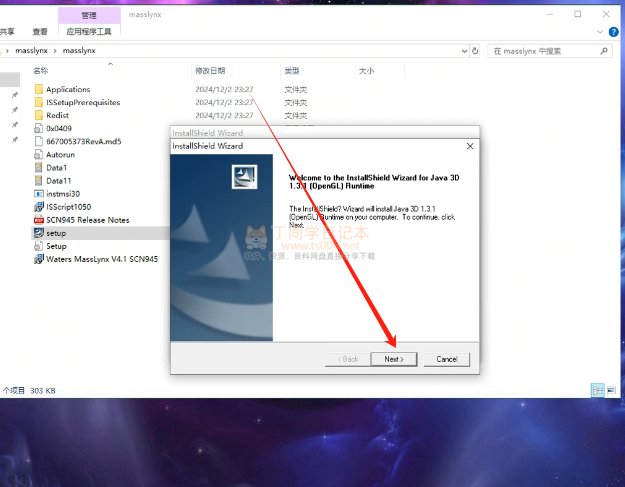
Task: Sort files by 名称 column
Action: [x=41, y=71]
